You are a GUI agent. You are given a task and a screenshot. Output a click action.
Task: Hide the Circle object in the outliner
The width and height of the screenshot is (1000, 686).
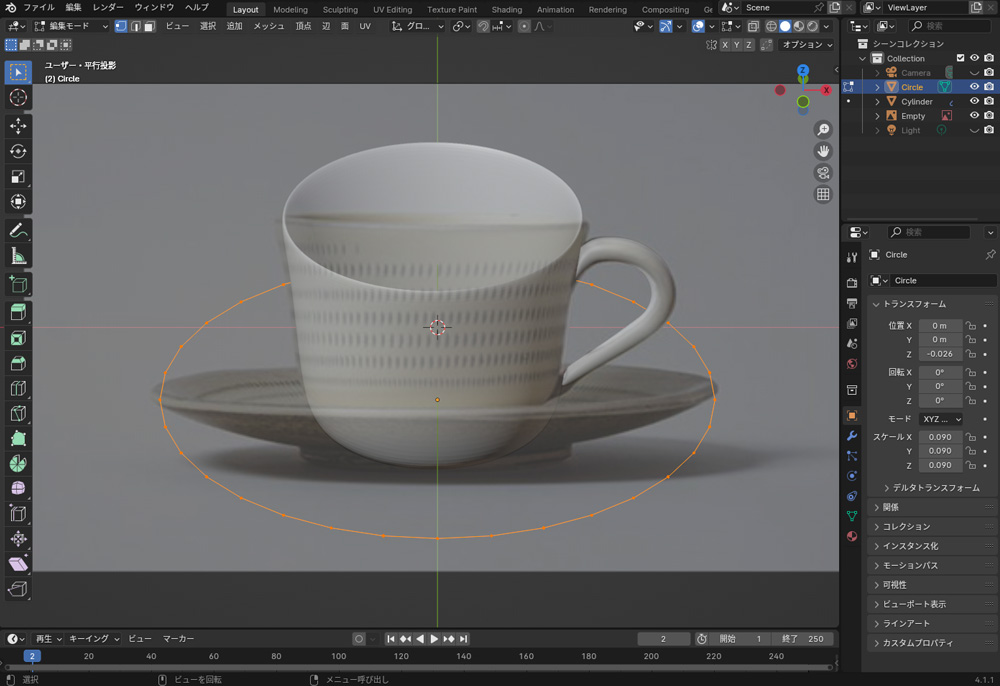(974, 87)
